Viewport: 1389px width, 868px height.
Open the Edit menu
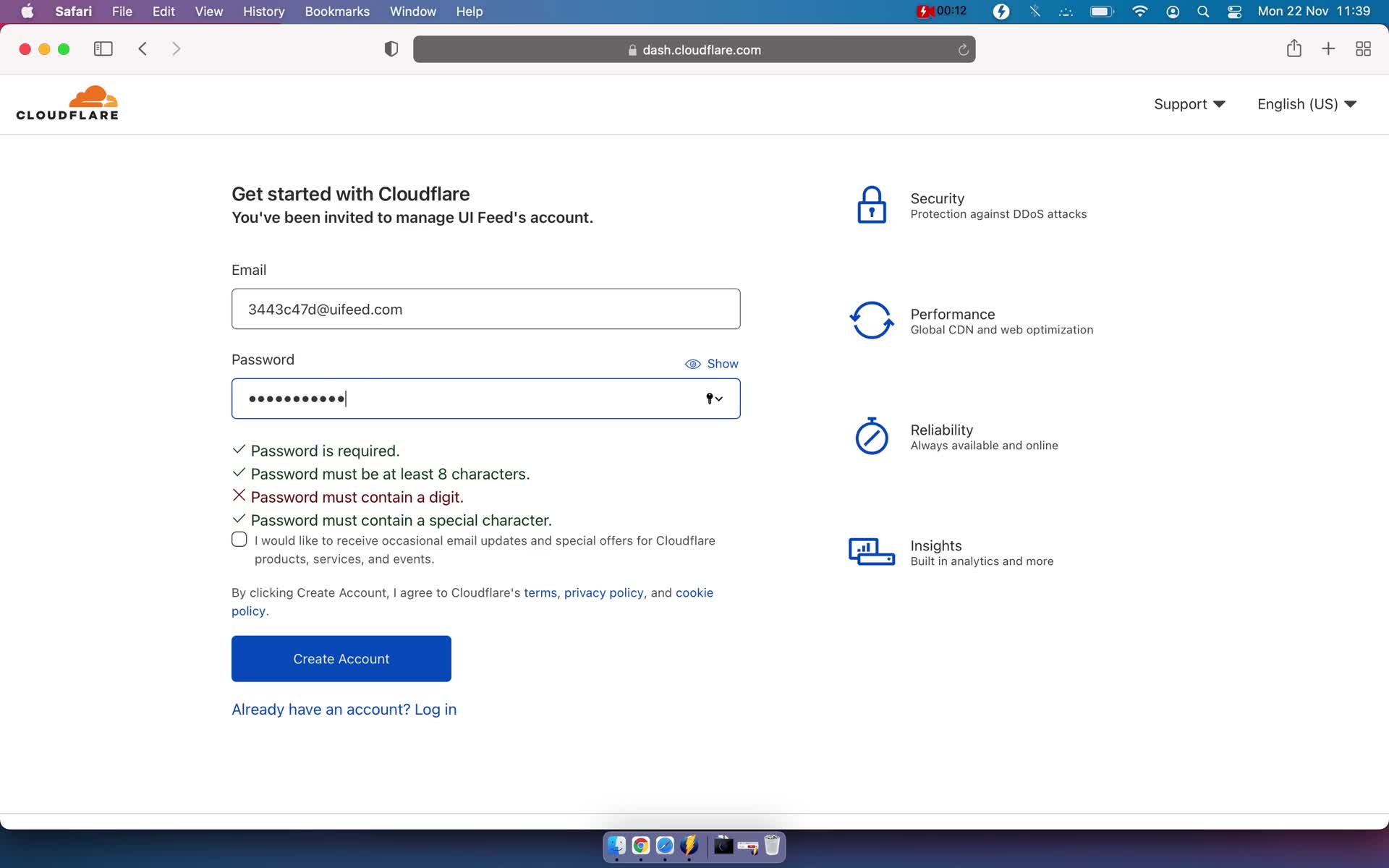pos(163,12)
